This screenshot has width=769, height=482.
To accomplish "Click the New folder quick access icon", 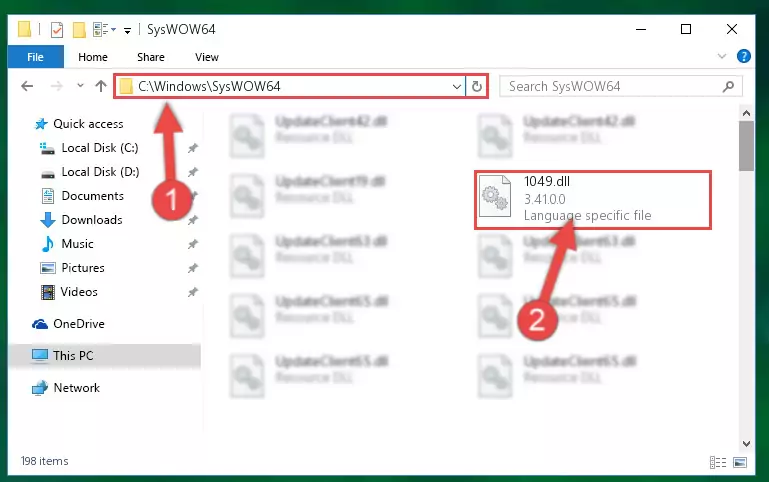I will click(79, 30).
